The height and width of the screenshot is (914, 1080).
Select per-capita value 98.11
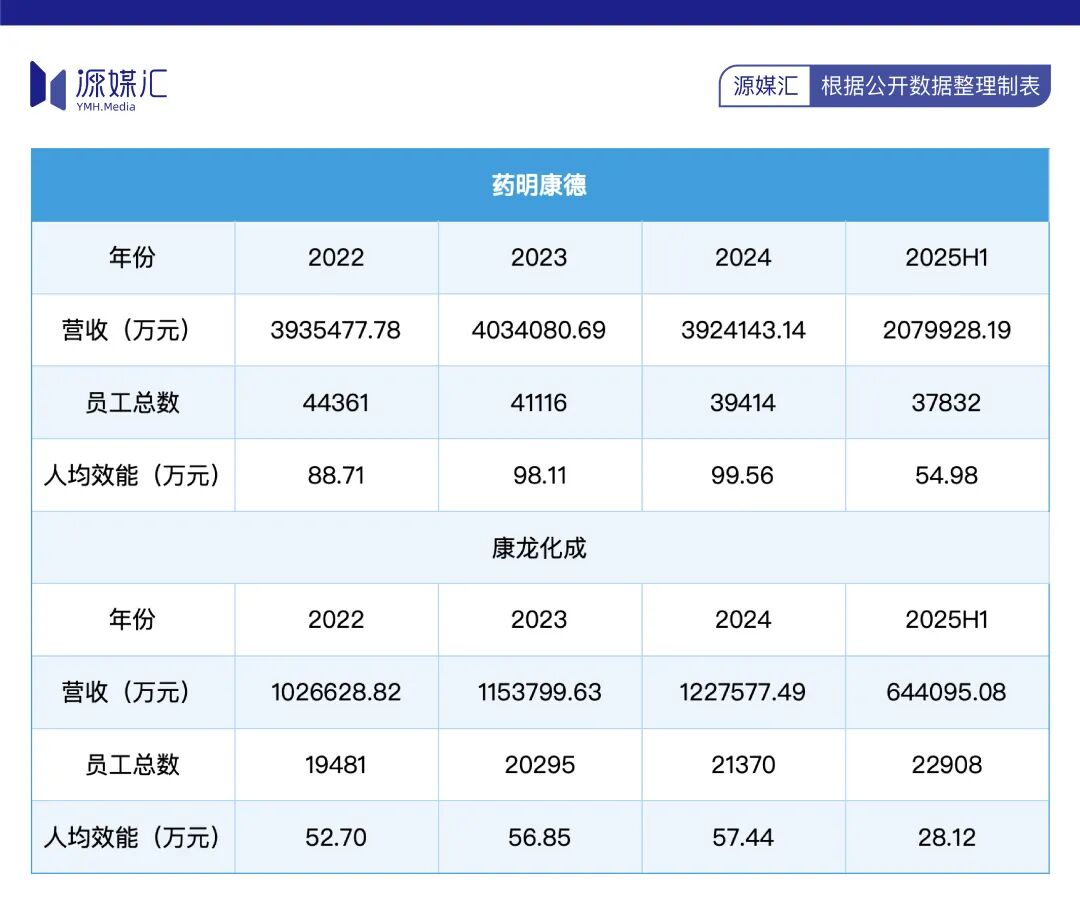[x=539, y=475]
